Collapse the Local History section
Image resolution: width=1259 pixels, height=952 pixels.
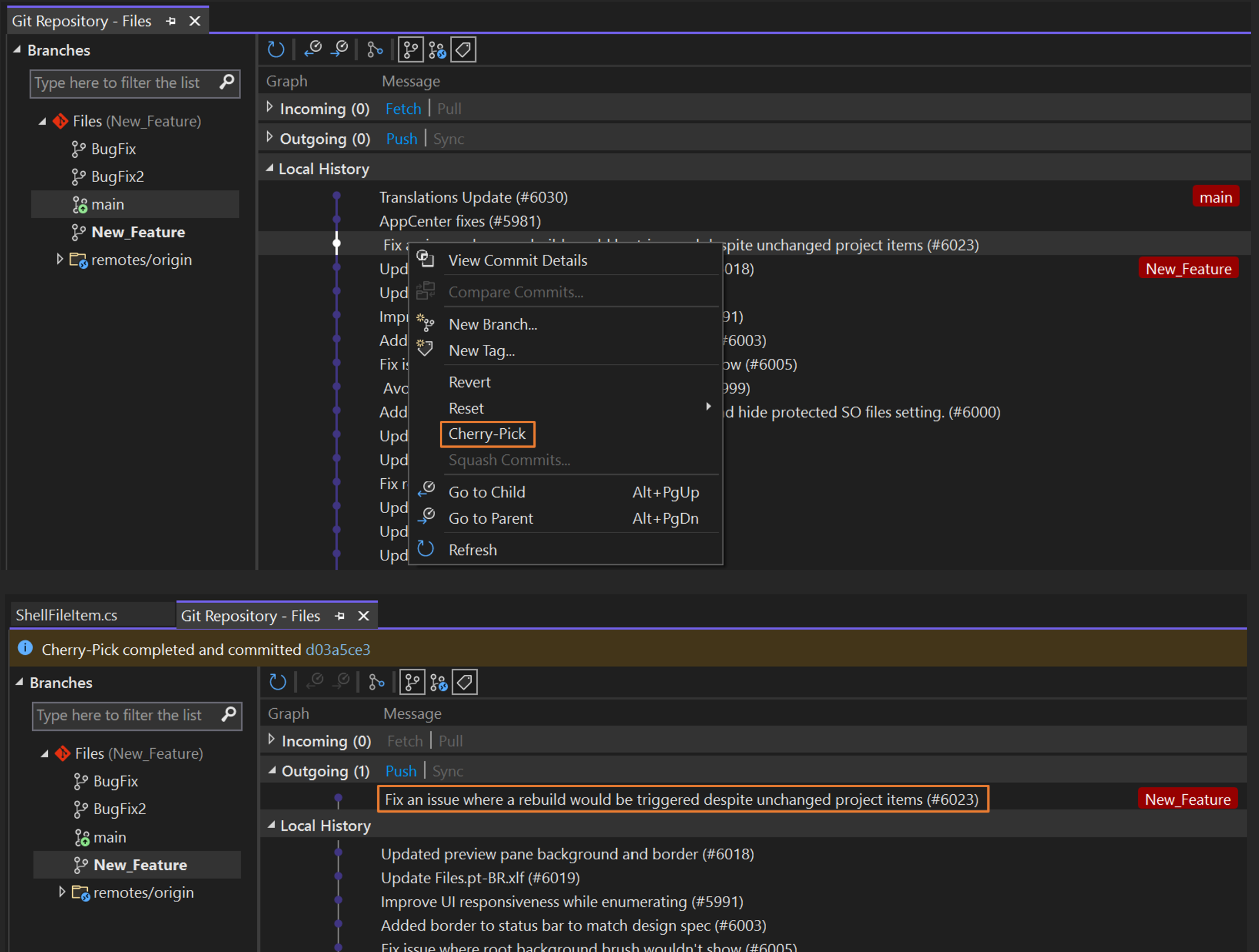tap(269, 168)
